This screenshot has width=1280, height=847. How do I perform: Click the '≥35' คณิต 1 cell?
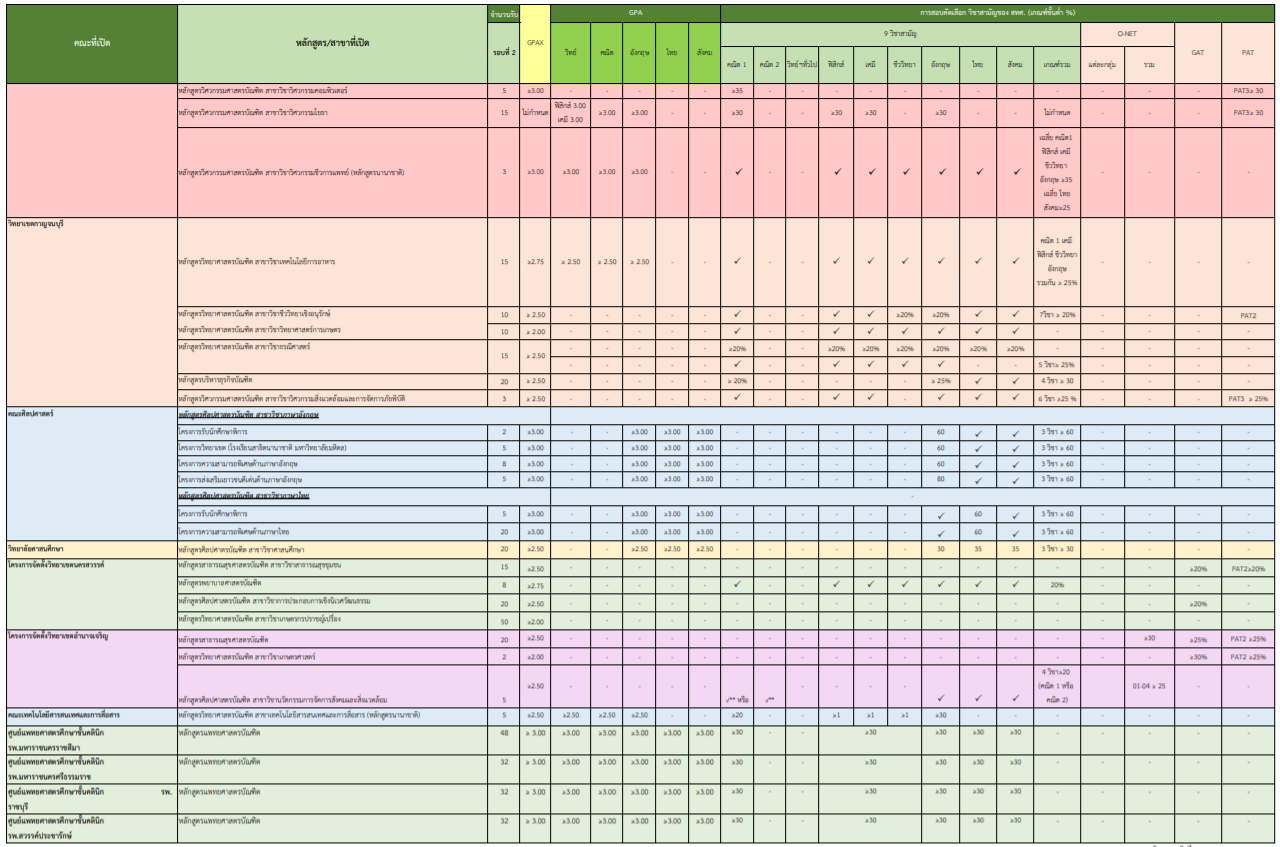[737, 91]
